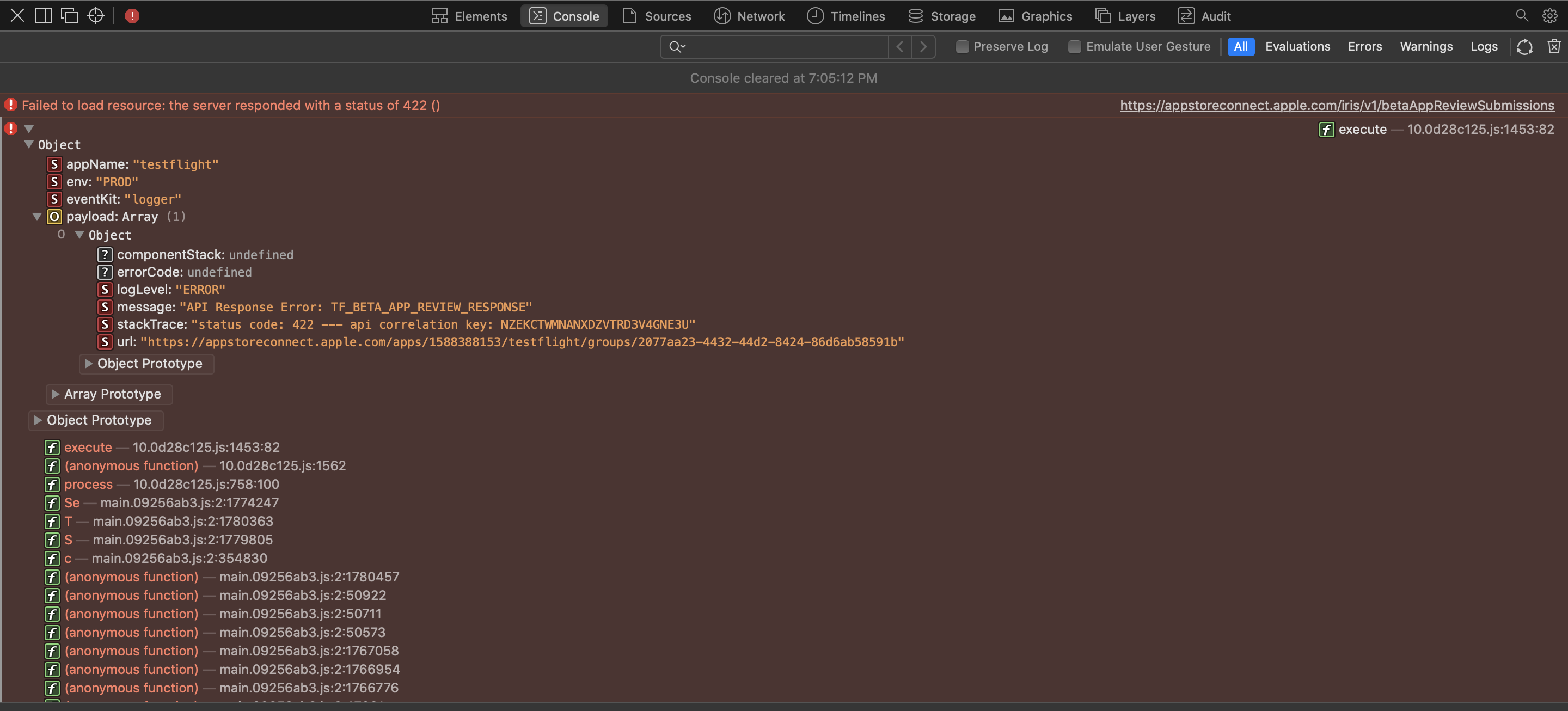
Task: Filter console by Errors
Action: click(1364, 47)
